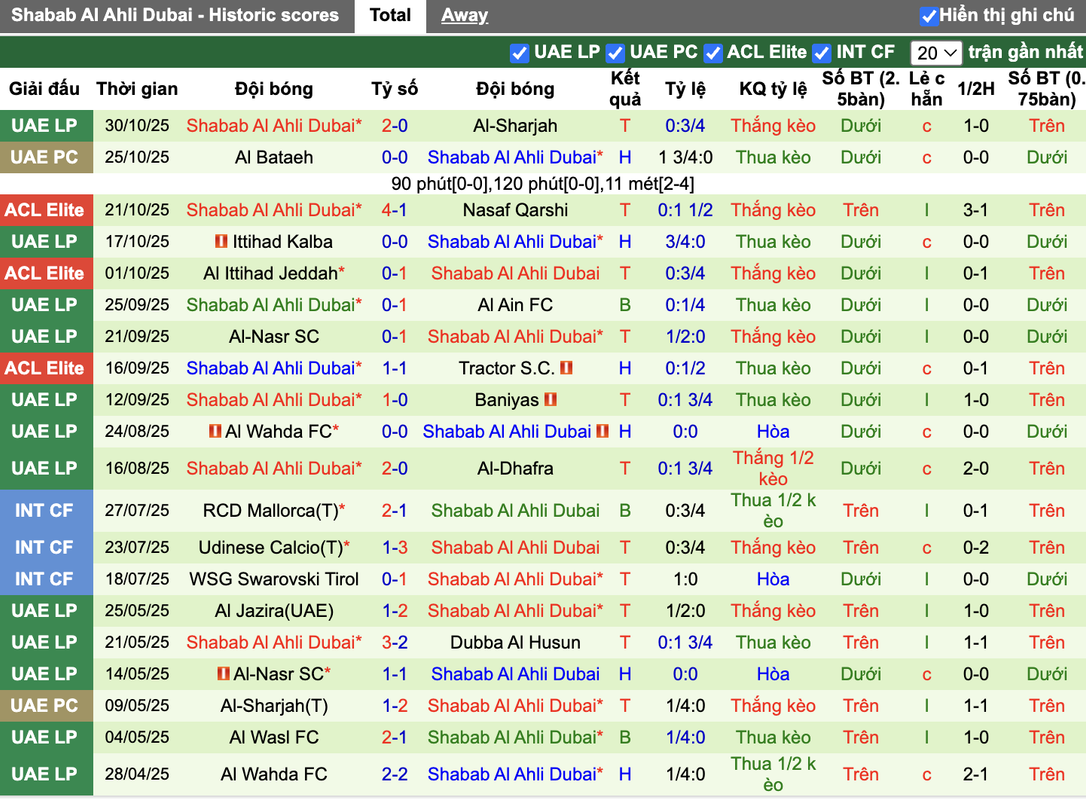The image size is (1086, 800).
Task: Click the 1/2H column header
Action: (975, 89)
